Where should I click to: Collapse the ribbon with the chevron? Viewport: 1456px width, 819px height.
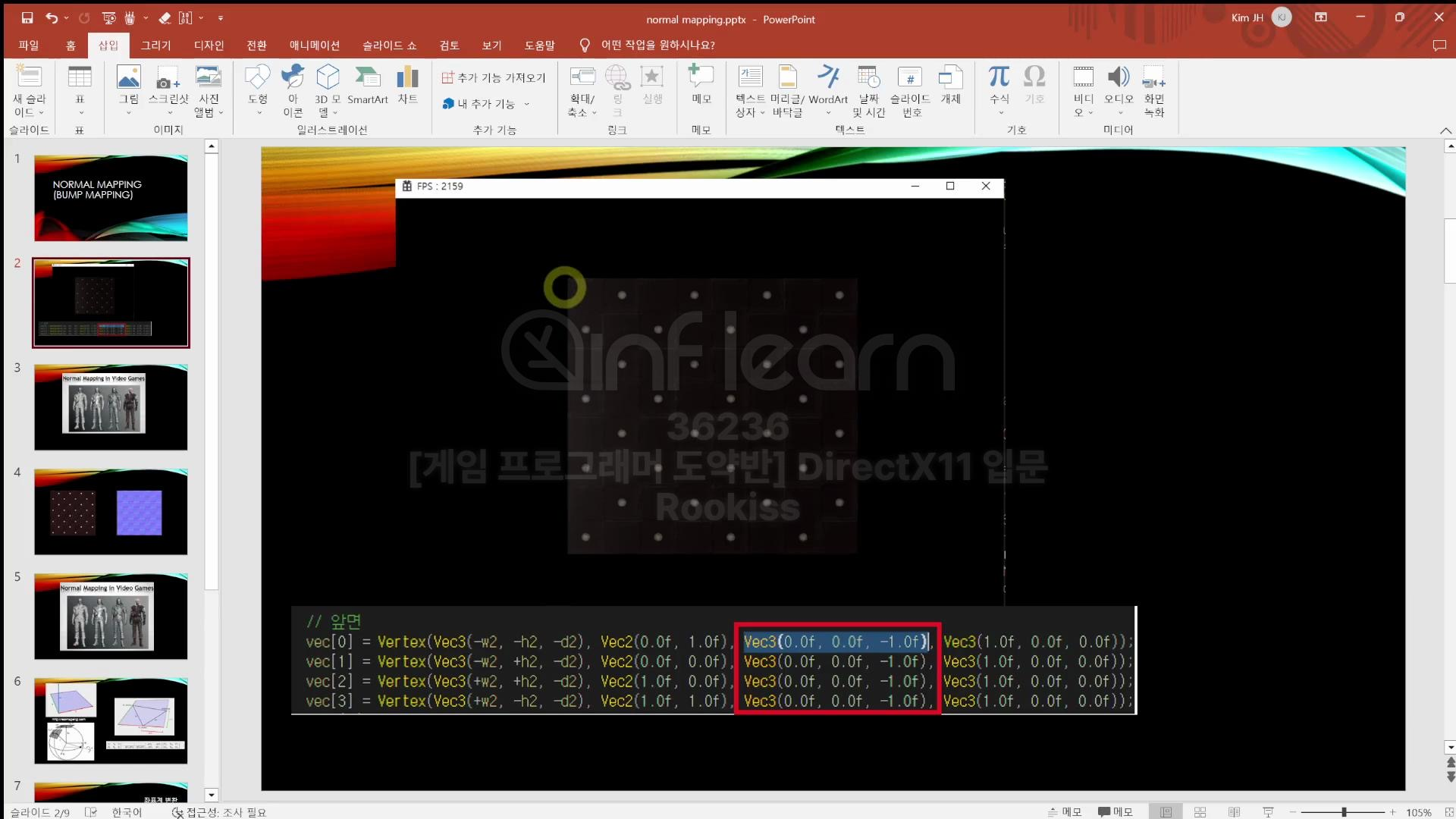click(x=1445, y=130)
